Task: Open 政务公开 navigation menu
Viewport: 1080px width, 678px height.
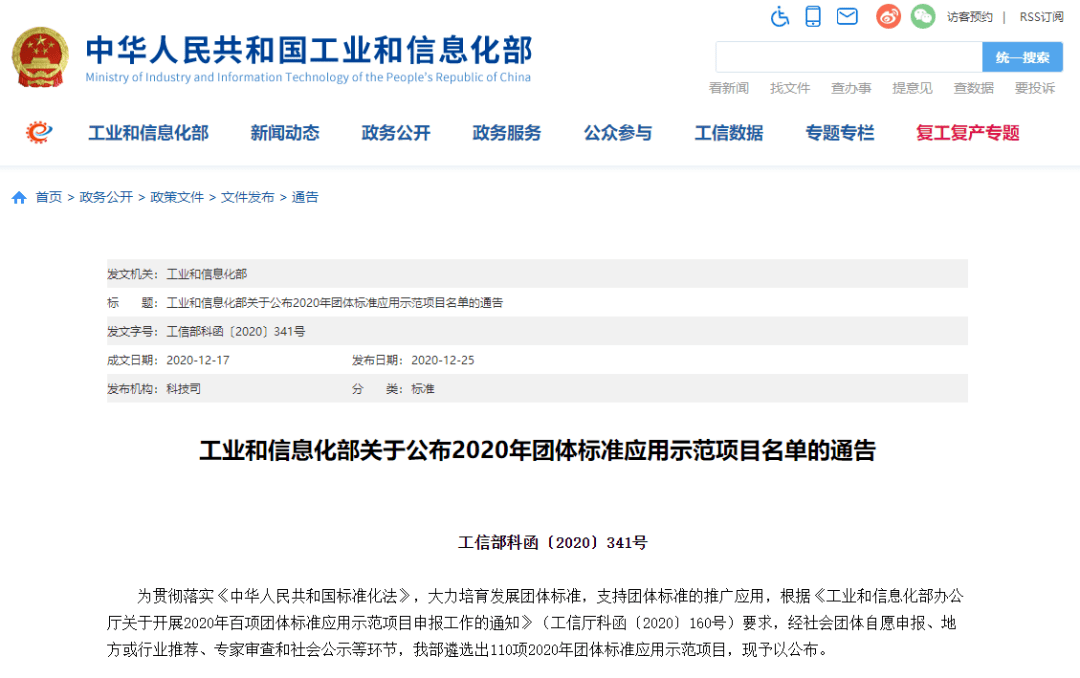Action: tap(396, 133)
